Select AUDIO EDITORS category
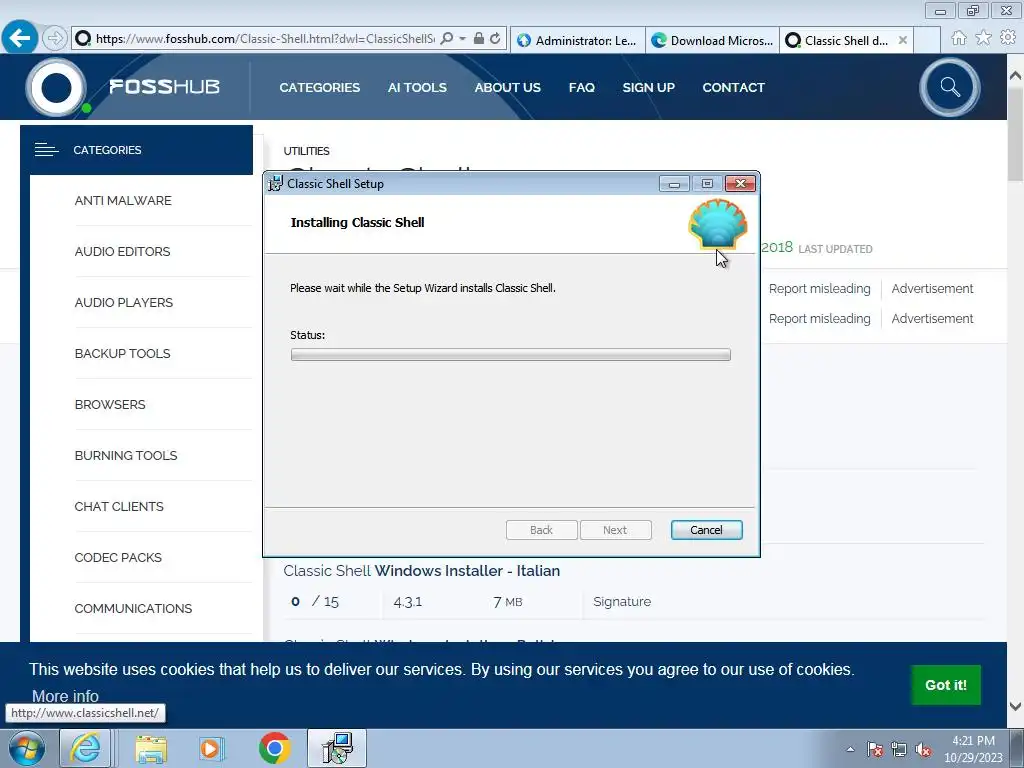The image size is (1024, 768). point(122,251)
